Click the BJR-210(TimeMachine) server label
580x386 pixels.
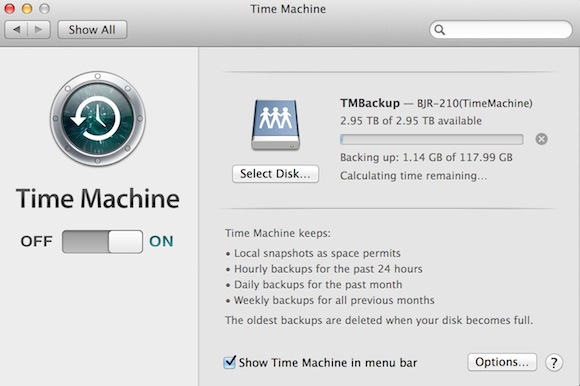[x=475, y=103]
